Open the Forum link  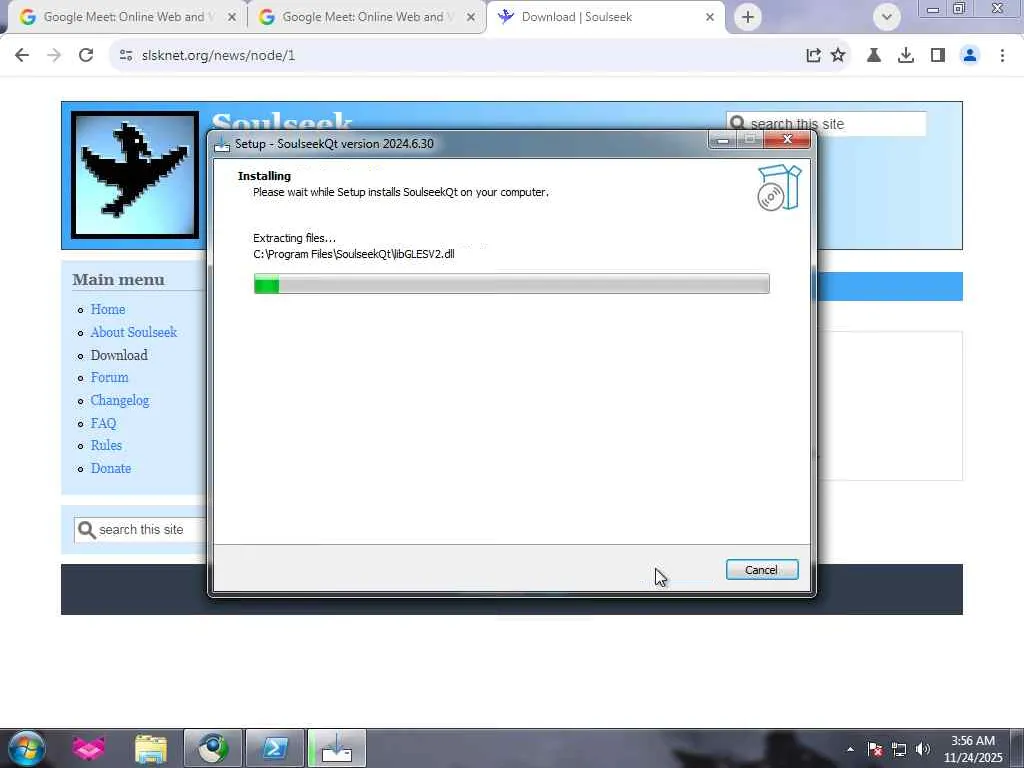[109, 377]
